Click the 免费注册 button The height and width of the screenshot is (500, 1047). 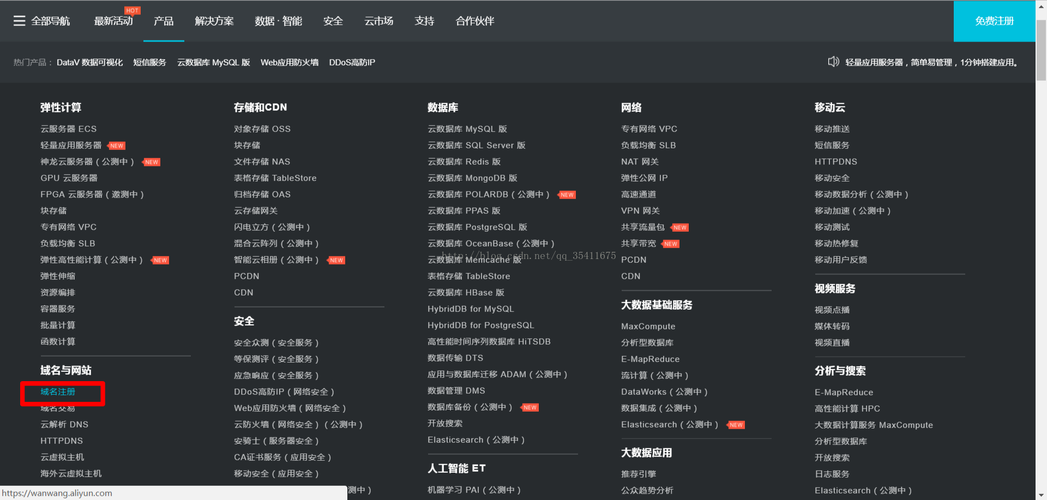click(x=994, y=21)
